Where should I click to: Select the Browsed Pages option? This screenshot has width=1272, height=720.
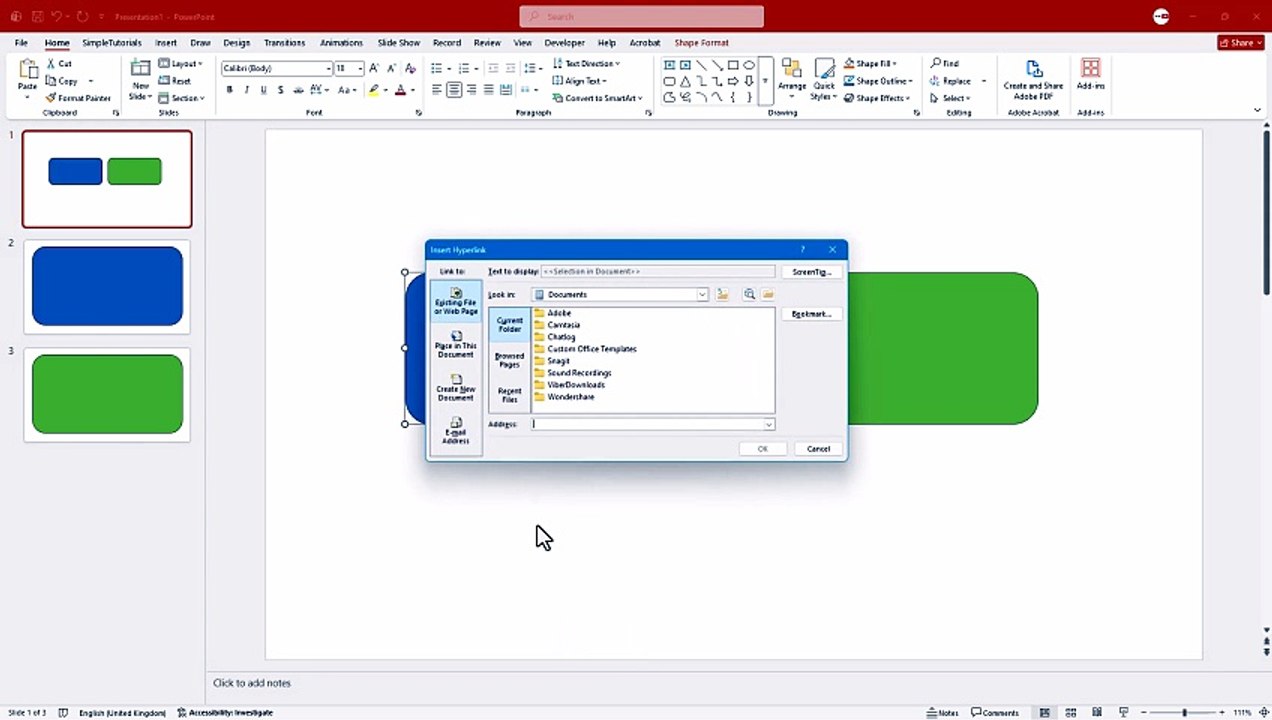pyautogui.click(x=509, y=360)
